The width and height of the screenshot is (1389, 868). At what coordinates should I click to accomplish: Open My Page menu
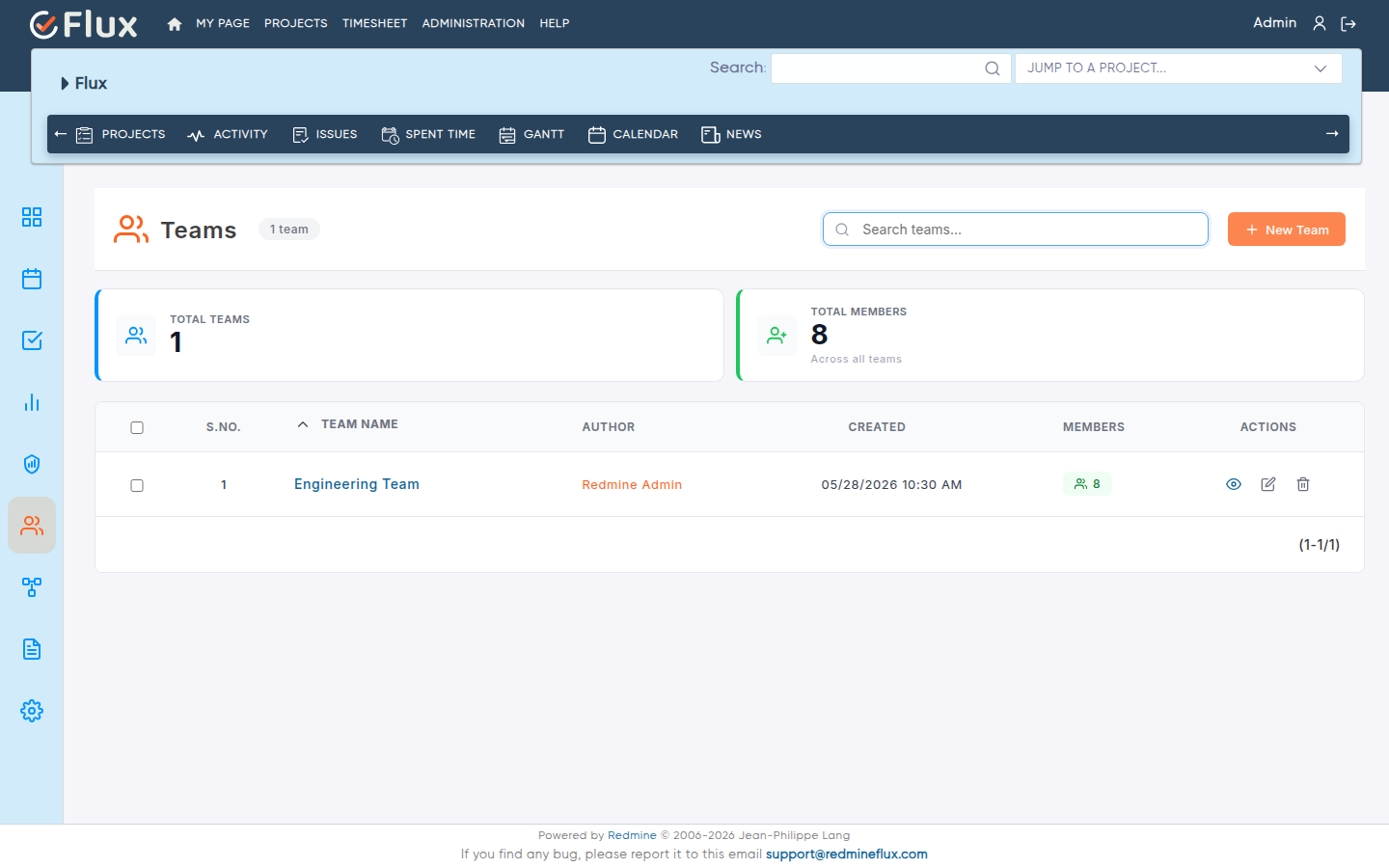[223, 23]
